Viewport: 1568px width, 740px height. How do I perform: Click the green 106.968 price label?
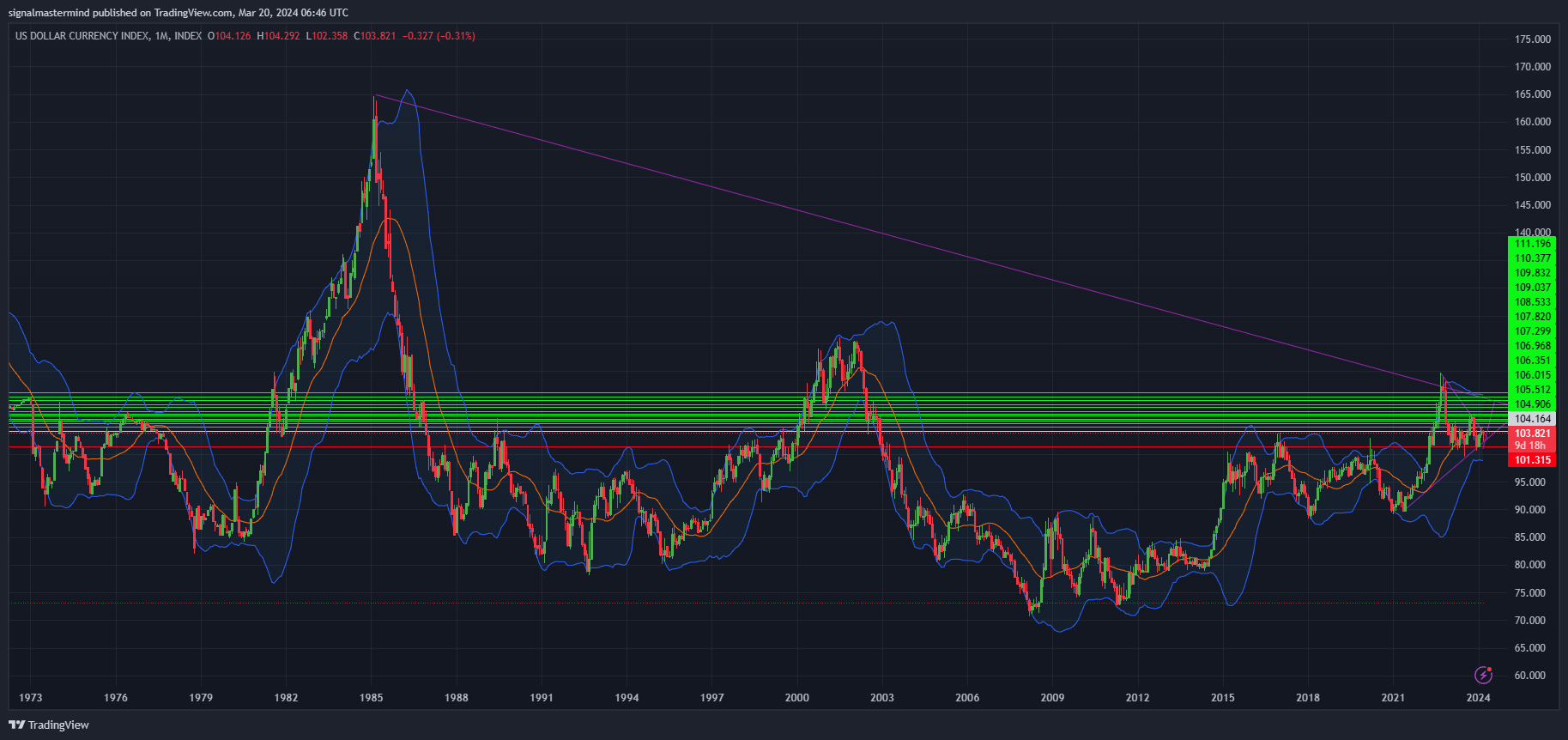click(1532, 346)
